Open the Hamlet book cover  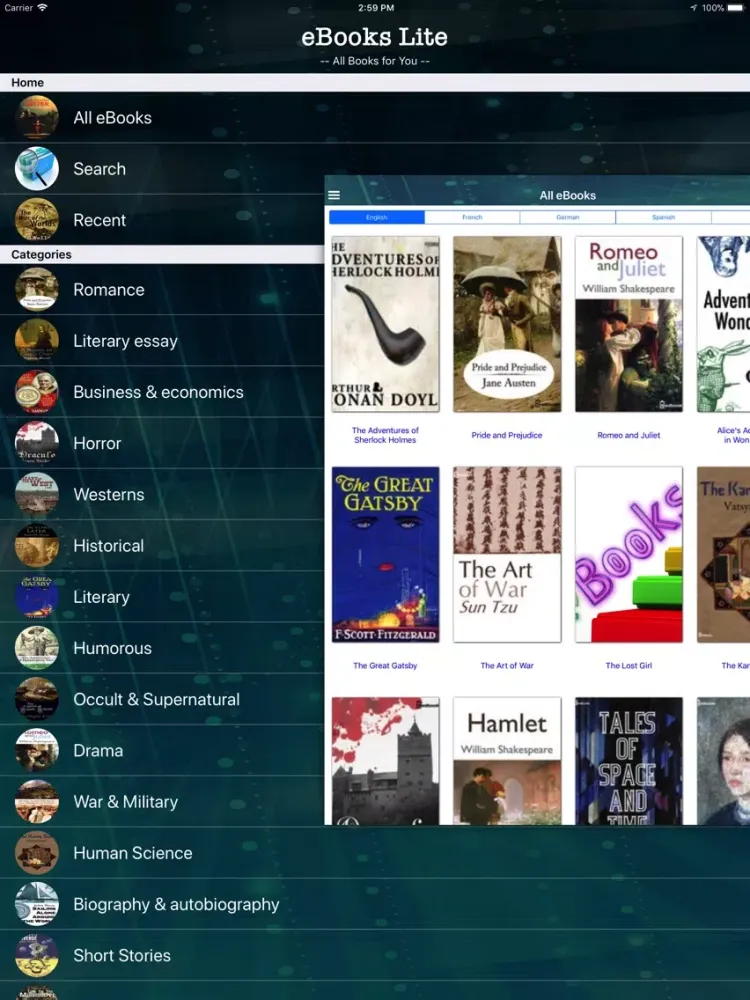tap(507, 761)
